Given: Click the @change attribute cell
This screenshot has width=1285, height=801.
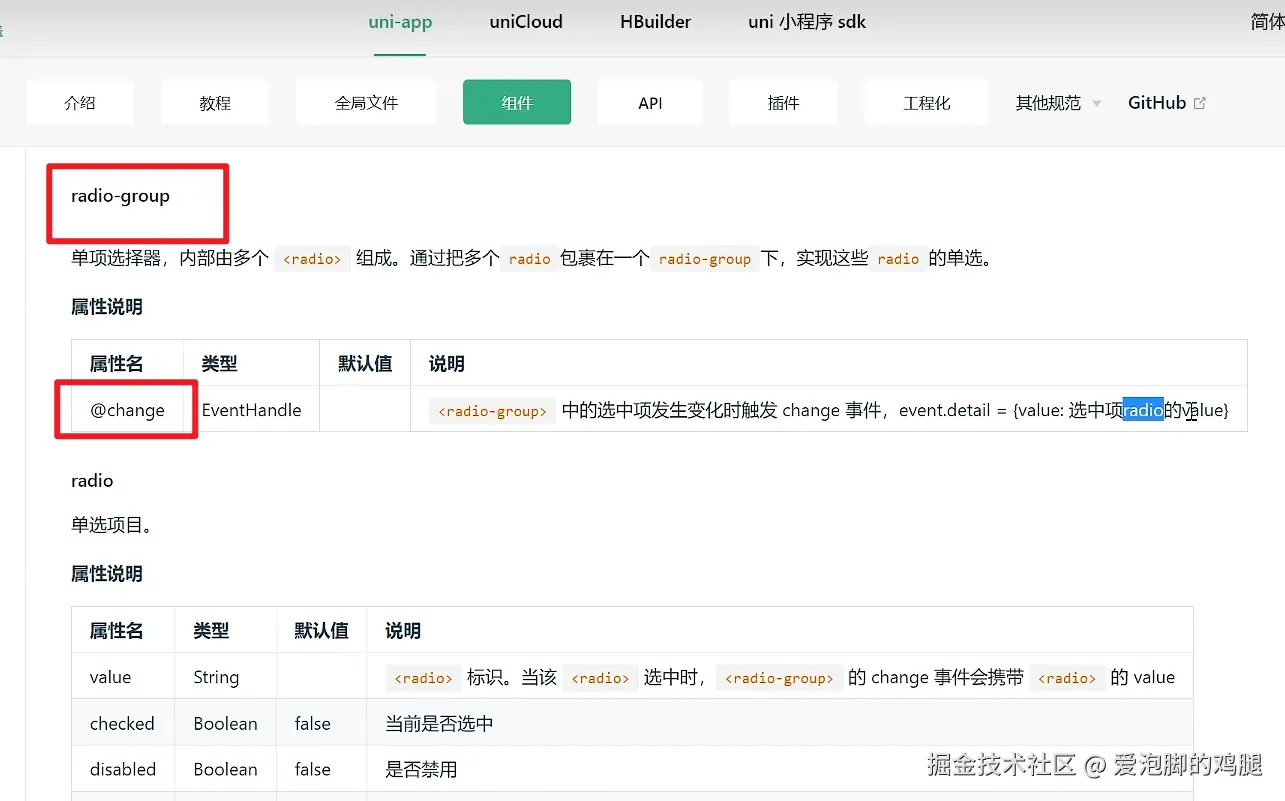Looking at the screenshot, I should tap(127, 410).
